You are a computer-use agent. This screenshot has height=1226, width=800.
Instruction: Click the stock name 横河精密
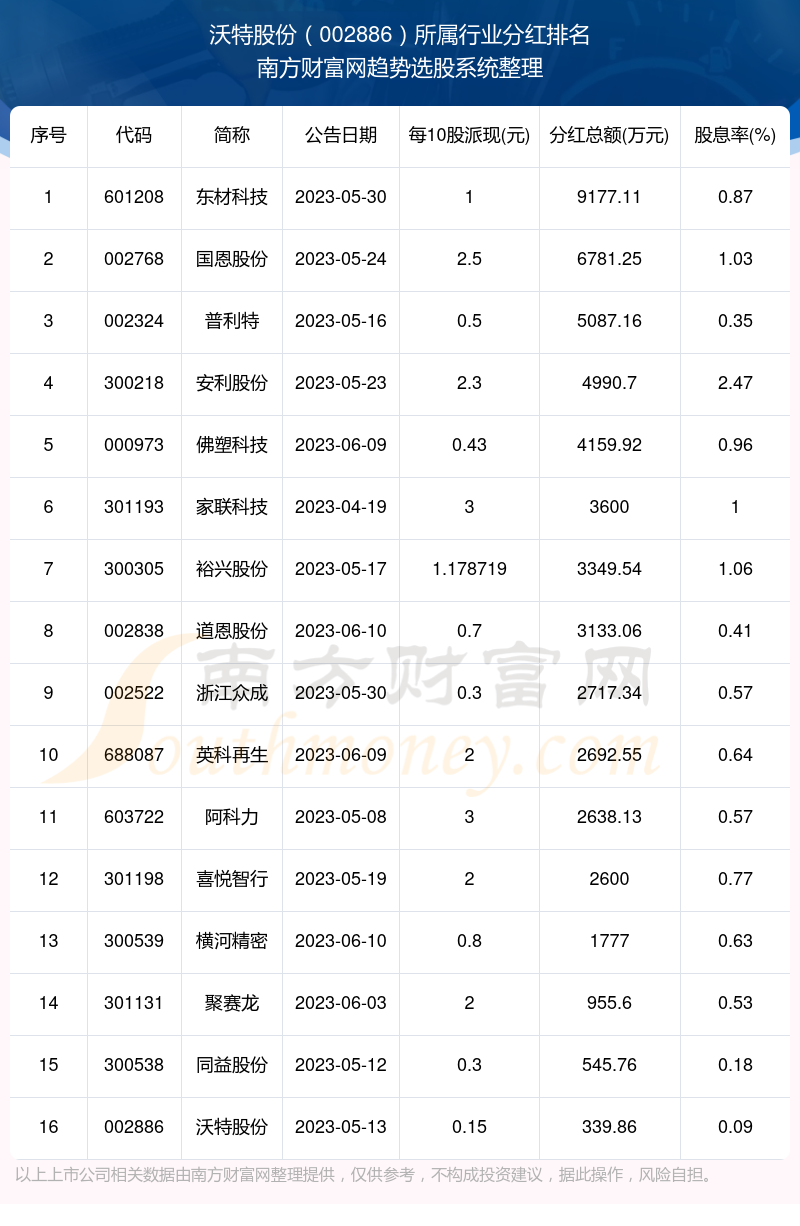[x=232, y=941]
